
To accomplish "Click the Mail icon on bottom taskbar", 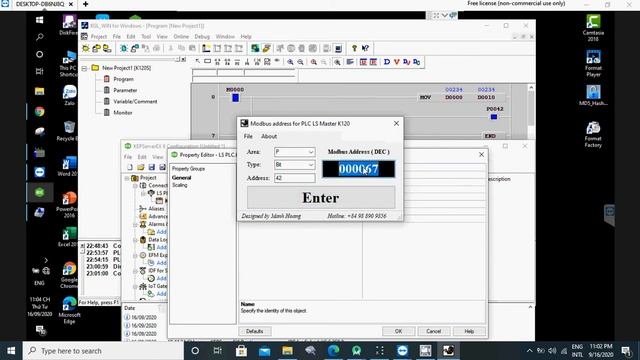I will pos(264,351).
